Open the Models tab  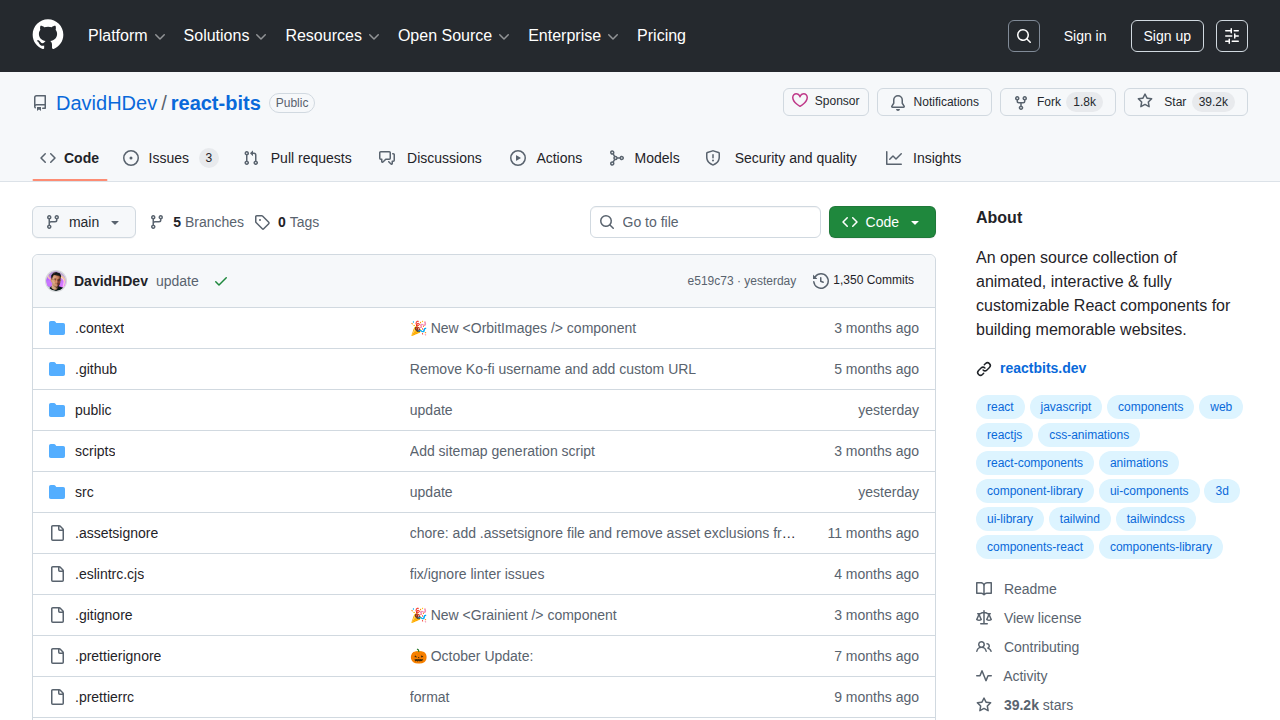point(644,158)
